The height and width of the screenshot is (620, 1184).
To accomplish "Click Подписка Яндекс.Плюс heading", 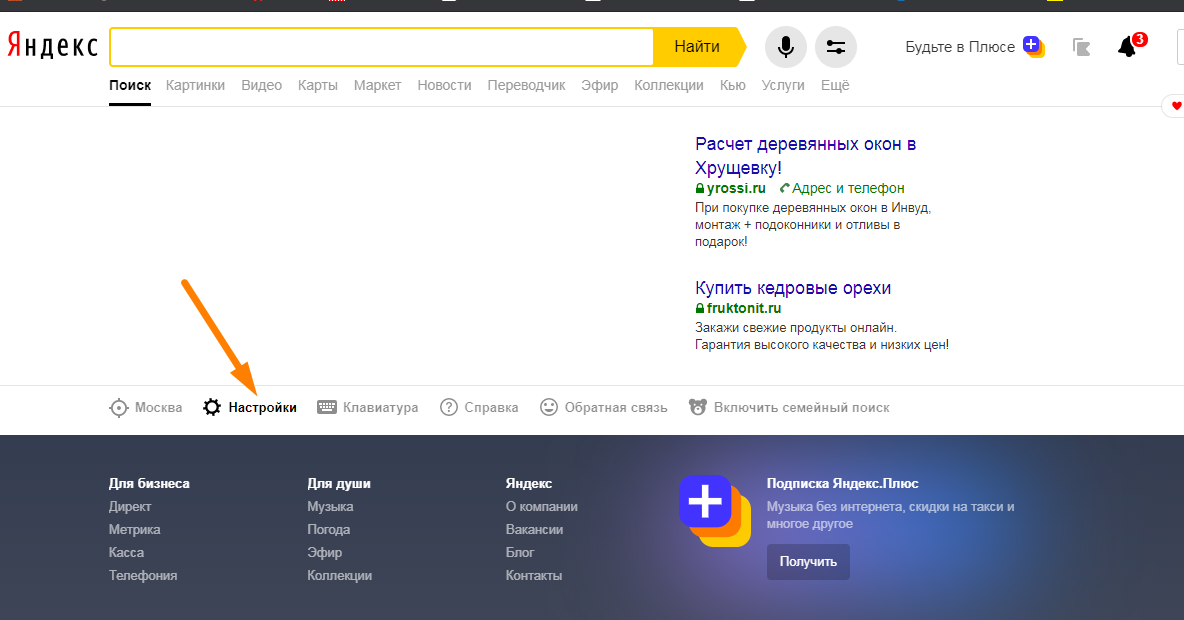I will pyautogui.click(x=843, y=483).
